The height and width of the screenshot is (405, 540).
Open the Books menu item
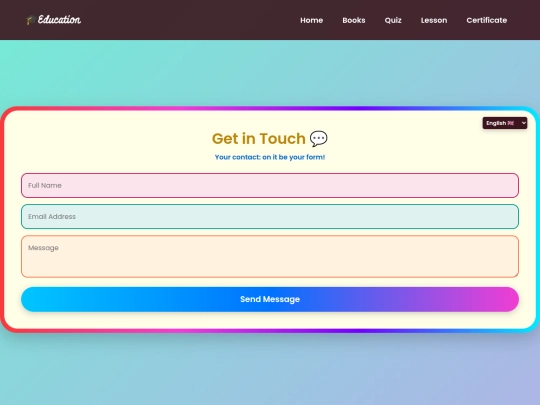354,20
